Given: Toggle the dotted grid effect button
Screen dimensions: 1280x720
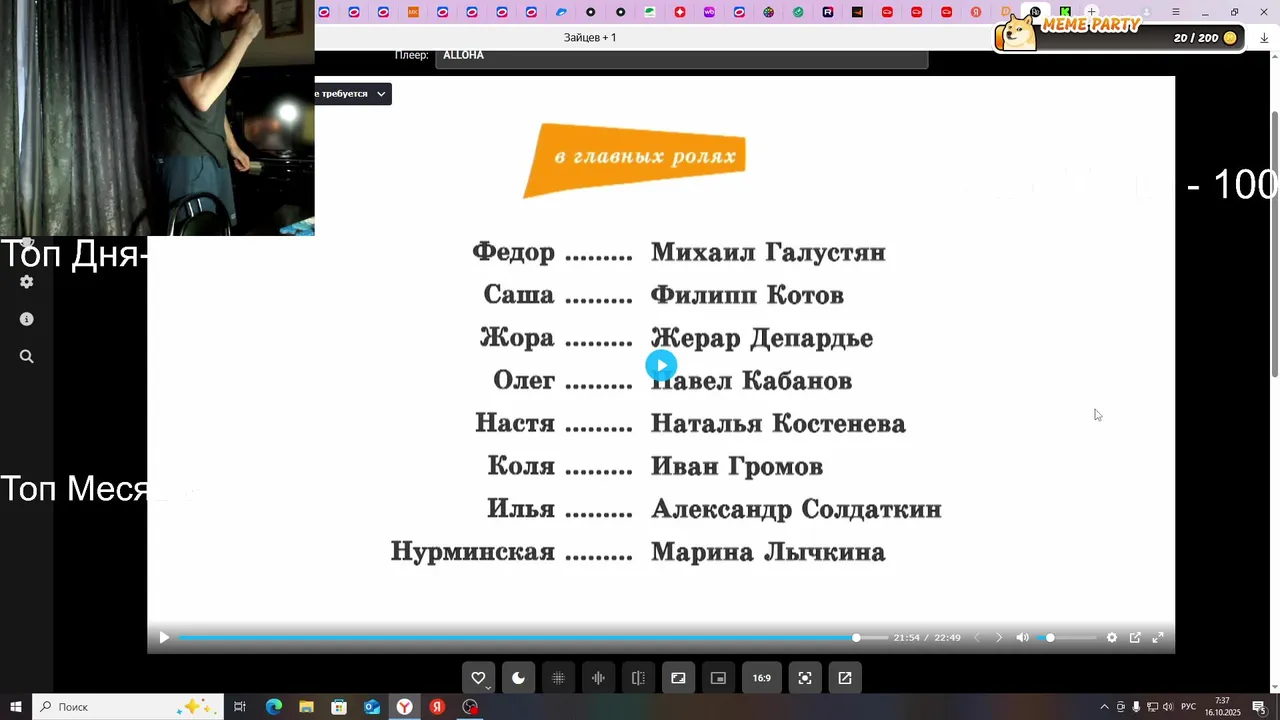Looking at the screenshot, I should click(558, 678).
